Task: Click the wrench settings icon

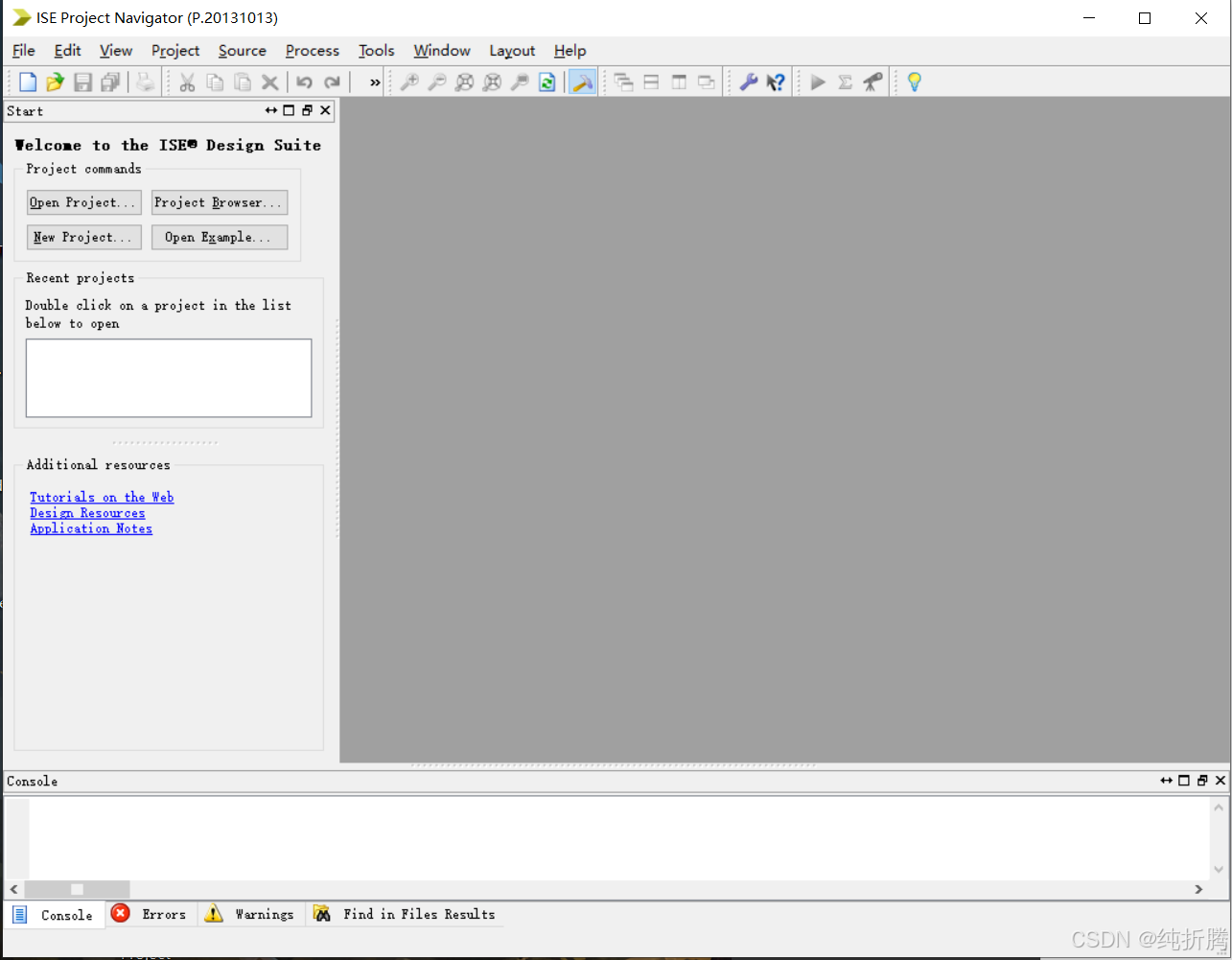Action: [x=749, y=82]
